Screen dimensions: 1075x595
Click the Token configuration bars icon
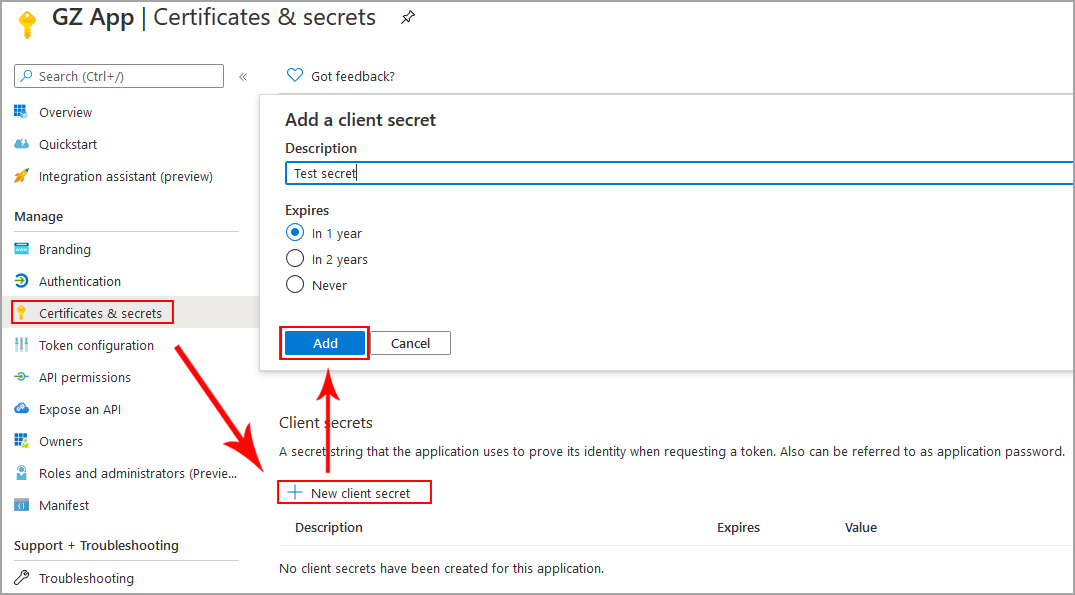pyautogui.click(x=21, y=345)
